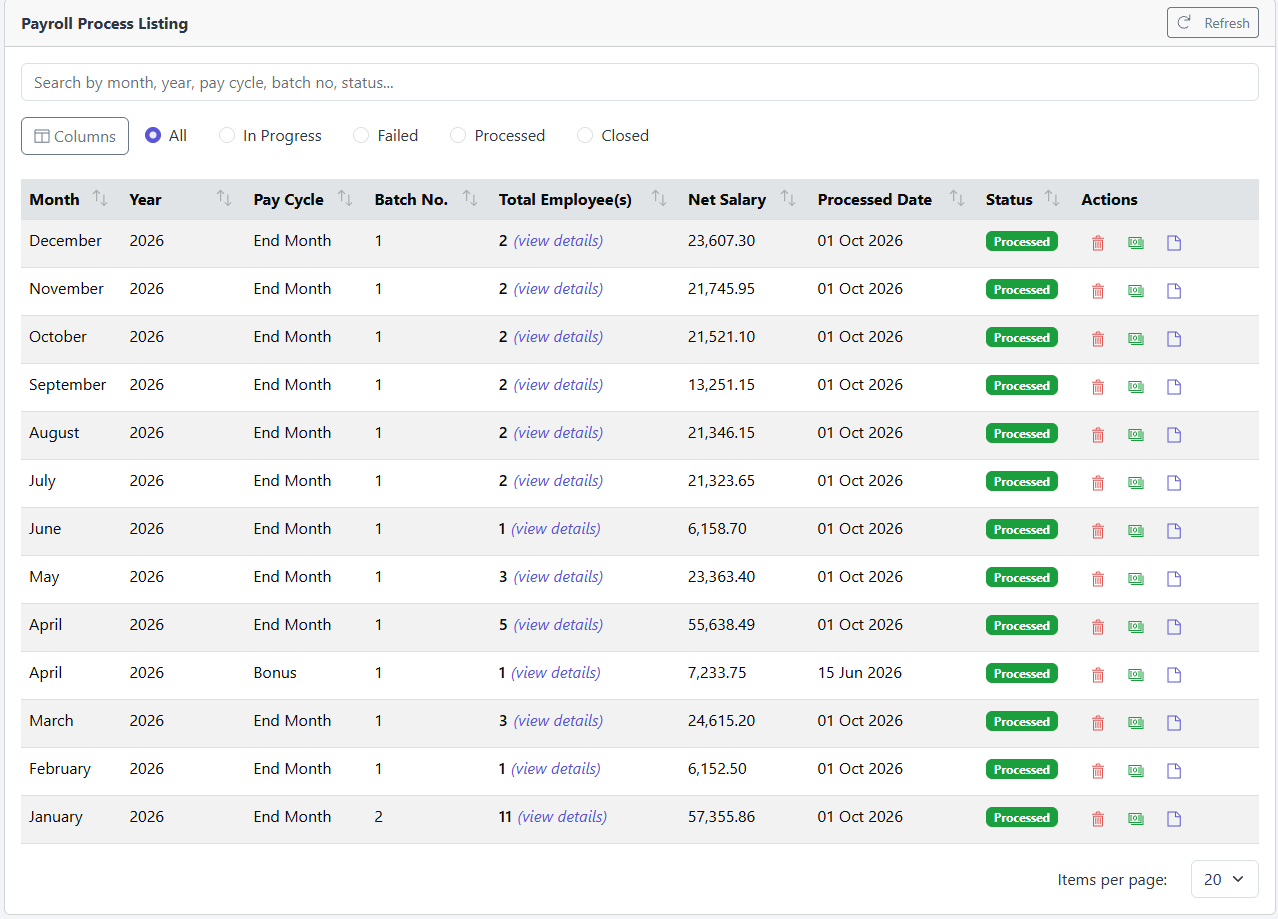Delete the April Bonus payroll entry

tap(1098, 675)
